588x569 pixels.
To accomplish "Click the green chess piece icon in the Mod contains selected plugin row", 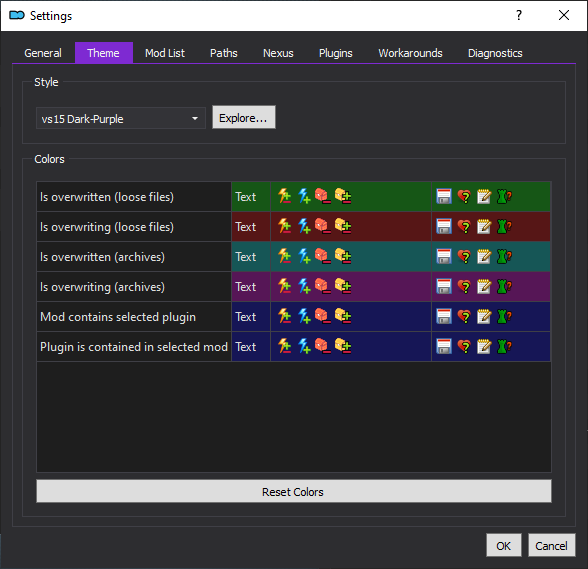I will (504, 316).
